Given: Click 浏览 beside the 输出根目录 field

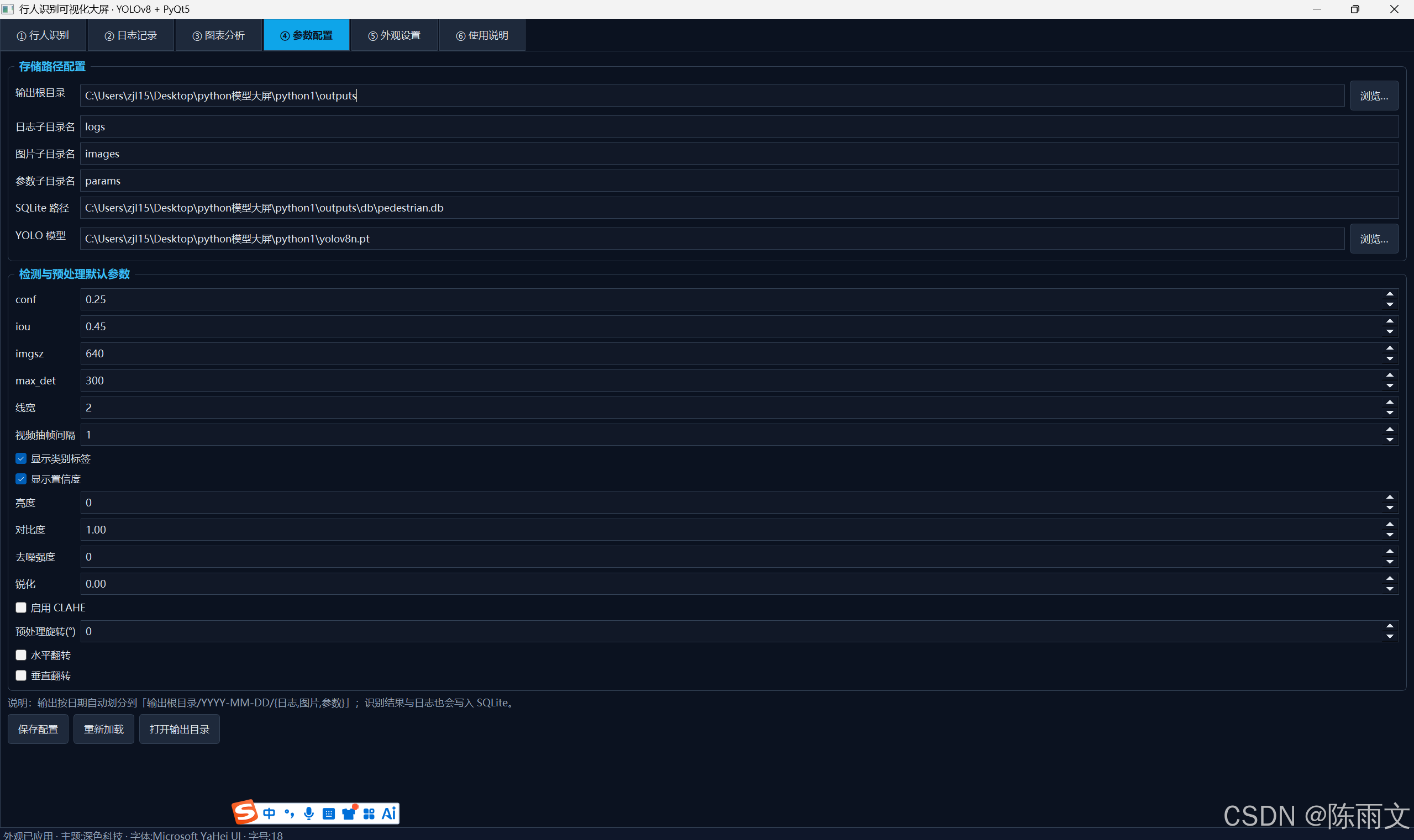Looking at the screenshot, I should pos(1374,96).
